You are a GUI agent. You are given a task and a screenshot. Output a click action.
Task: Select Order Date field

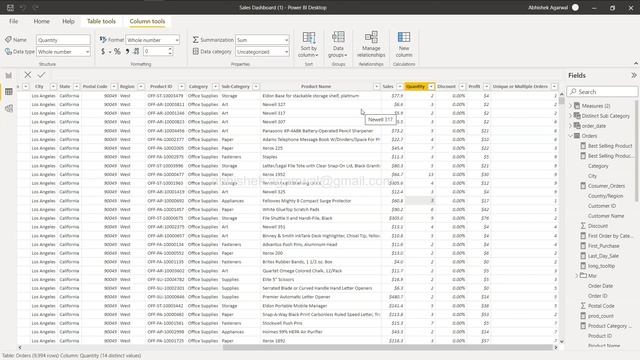coord(600,286)
